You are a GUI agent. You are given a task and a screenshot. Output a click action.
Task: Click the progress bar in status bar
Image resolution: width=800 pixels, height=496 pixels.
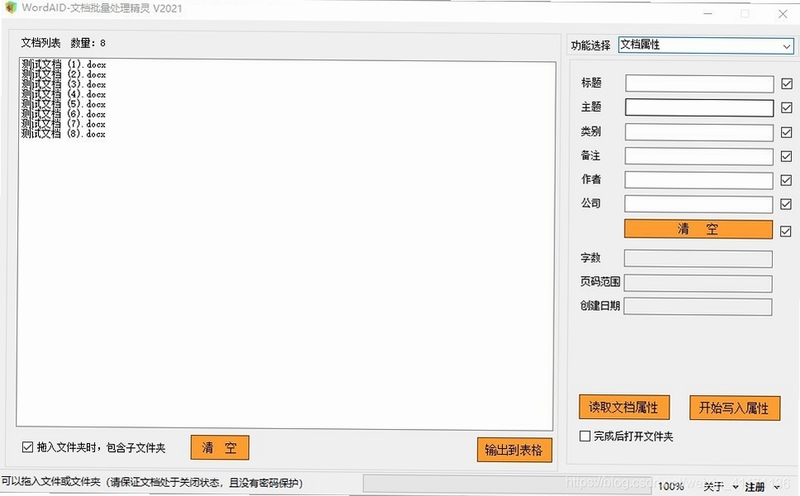click(507, 484)
